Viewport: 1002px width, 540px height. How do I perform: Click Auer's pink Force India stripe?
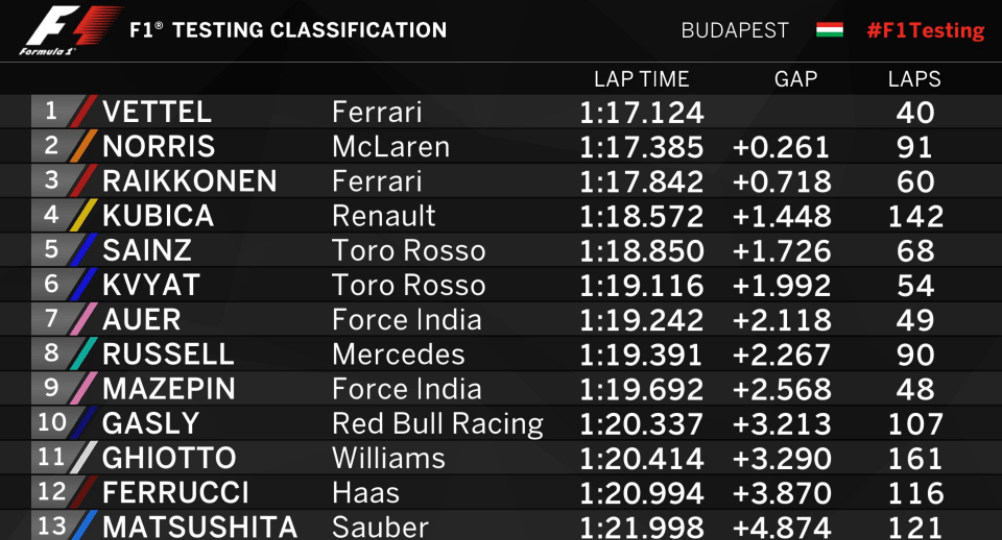pos(84,319)
